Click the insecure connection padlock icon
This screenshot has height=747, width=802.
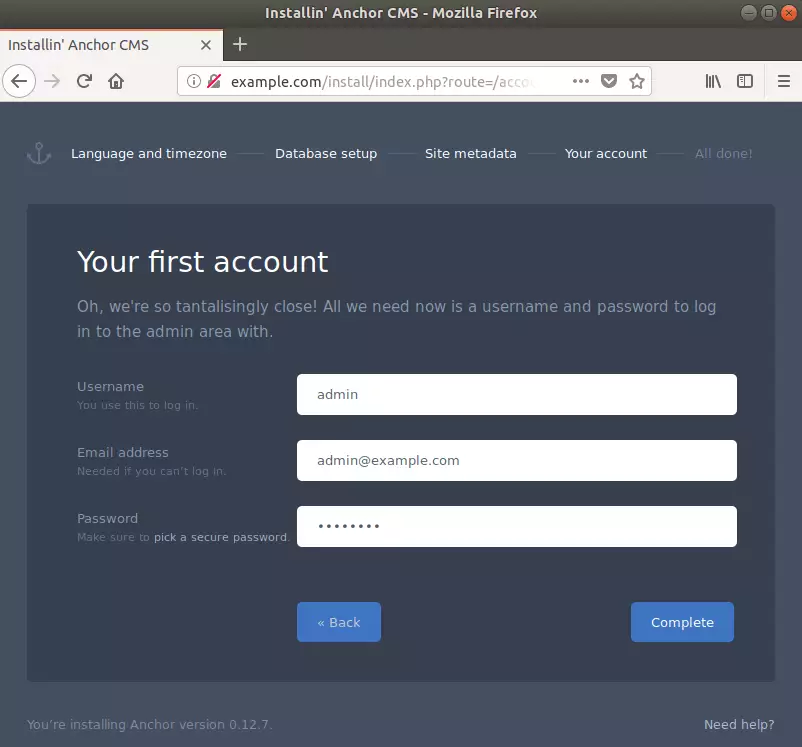tap(214, 81)
